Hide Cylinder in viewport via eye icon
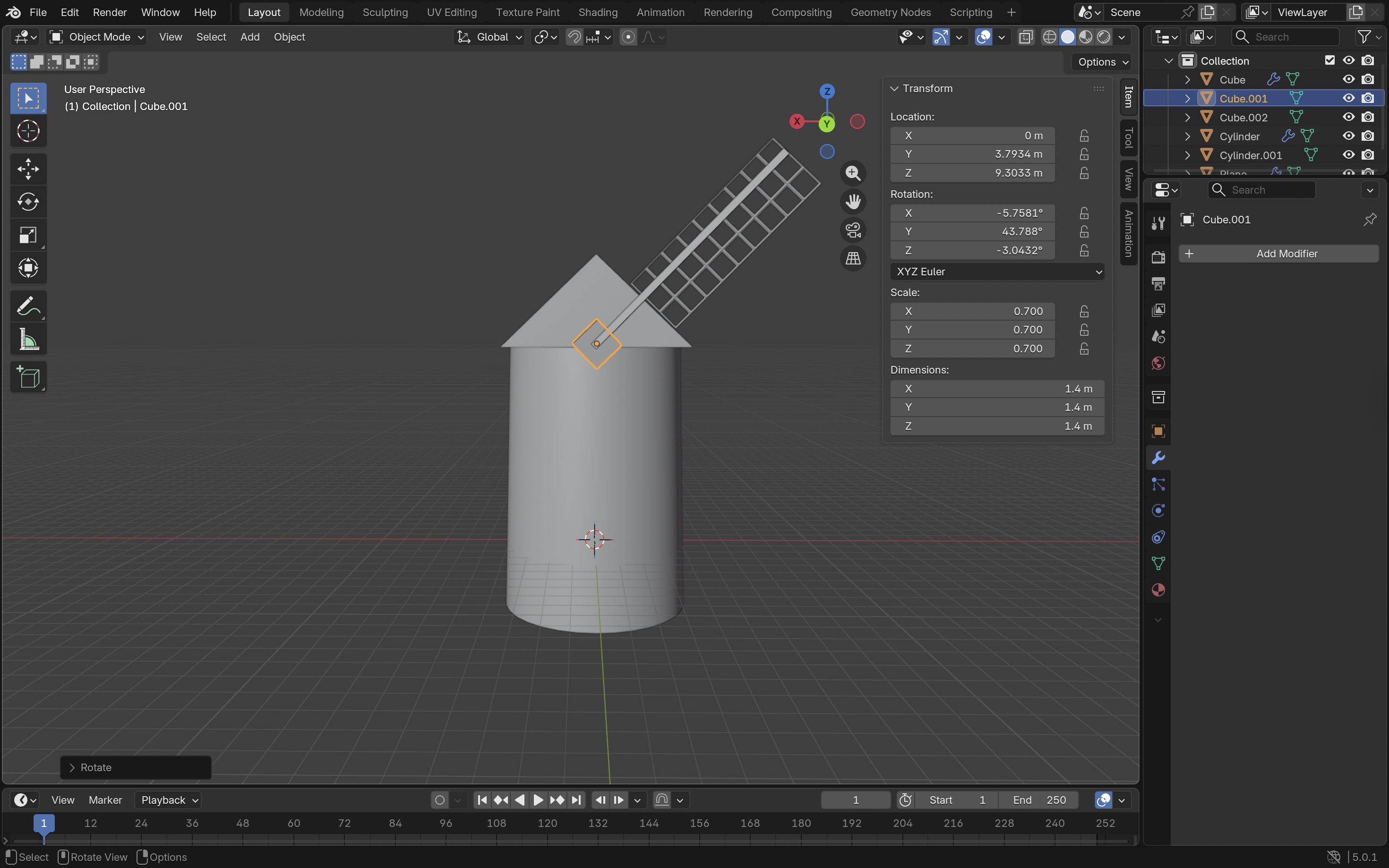The height and width of the screenshot is (868, 1389). point(1348,136)
